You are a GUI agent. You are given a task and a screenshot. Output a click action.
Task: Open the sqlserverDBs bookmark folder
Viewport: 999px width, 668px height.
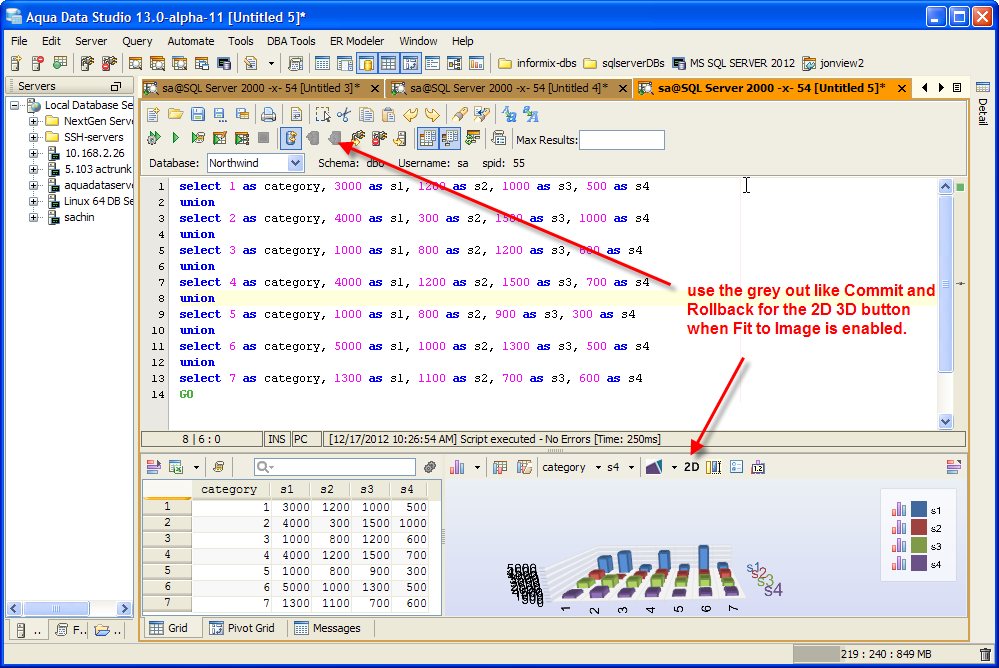pyautogui.click(x=624, y=63)
